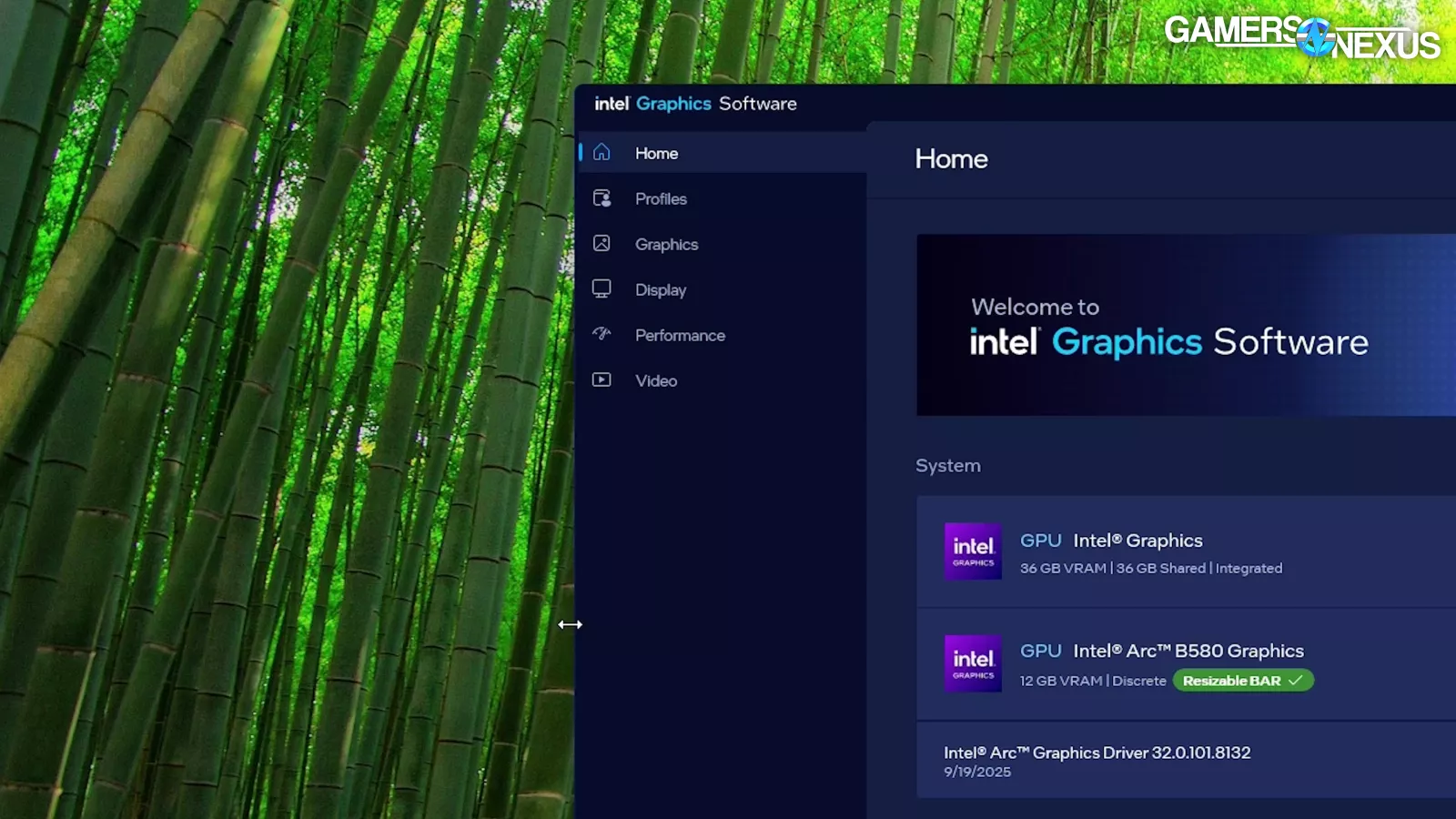Viewport: 1456px width, 819px height.
Task: Click the Intel Graphics logo for the Arc B580
Action: coord(972,663)
